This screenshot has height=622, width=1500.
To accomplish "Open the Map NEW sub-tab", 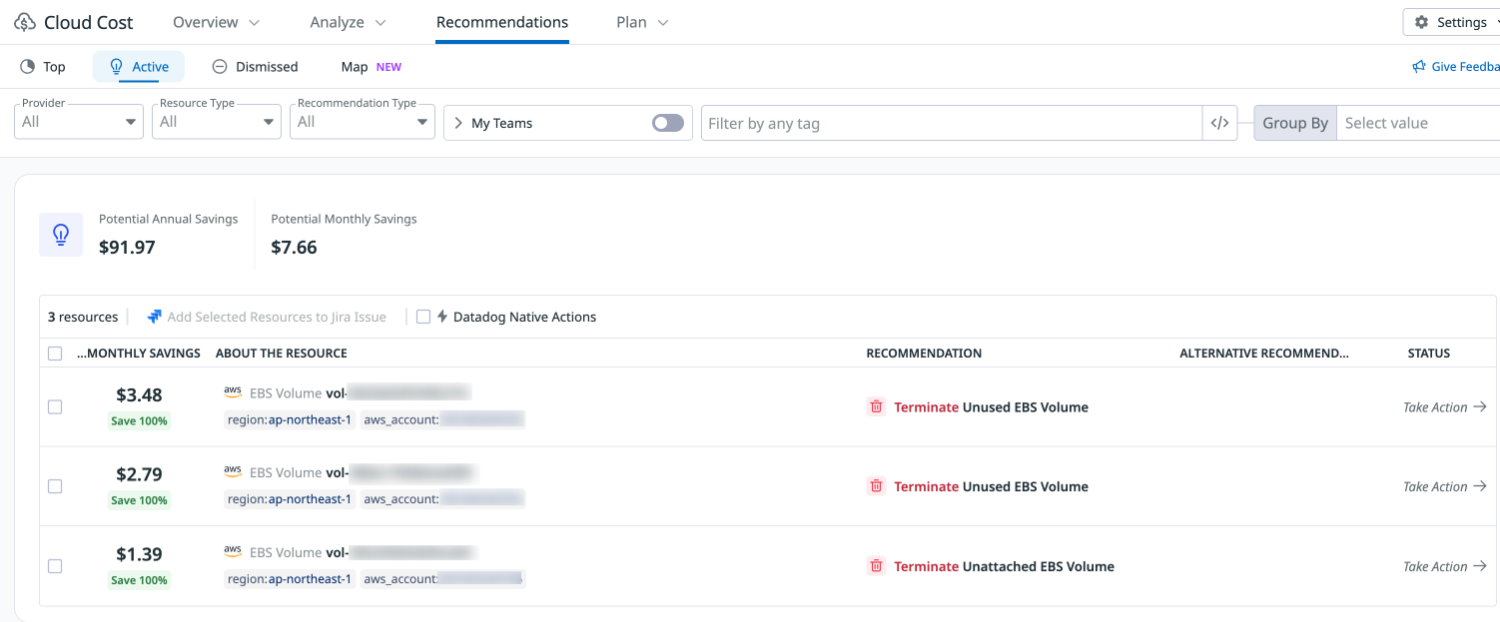I will tap(371, 67).
